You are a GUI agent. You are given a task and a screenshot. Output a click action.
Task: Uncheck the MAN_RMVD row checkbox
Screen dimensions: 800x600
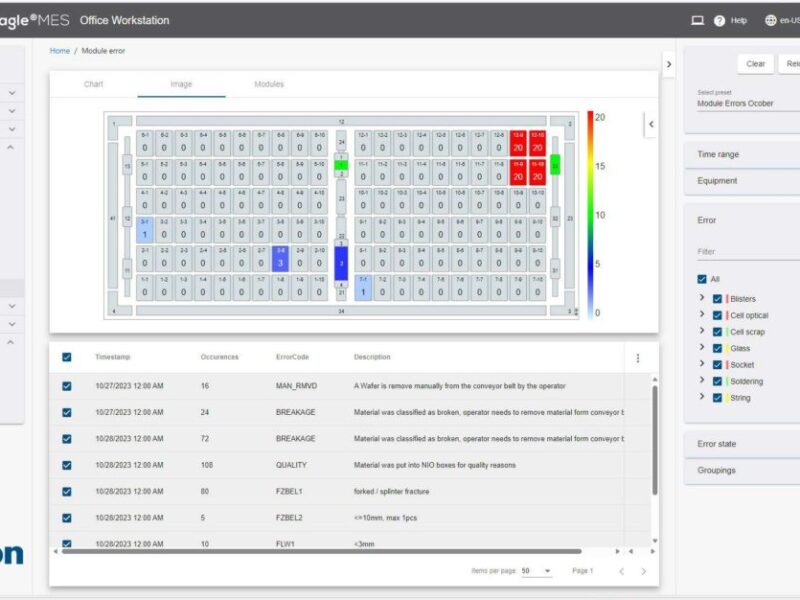(67, 386)
